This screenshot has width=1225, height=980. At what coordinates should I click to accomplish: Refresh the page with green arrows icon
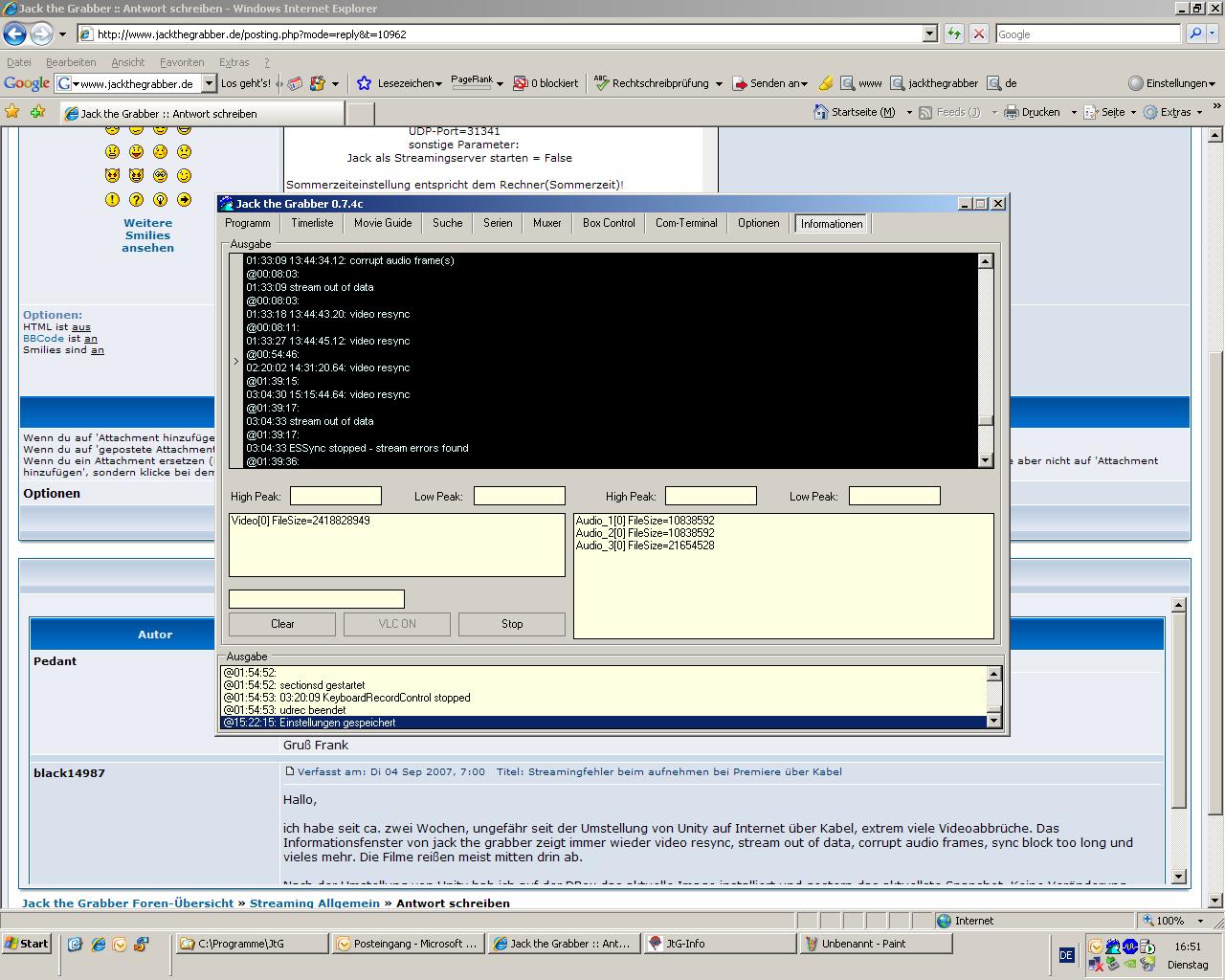954,33
